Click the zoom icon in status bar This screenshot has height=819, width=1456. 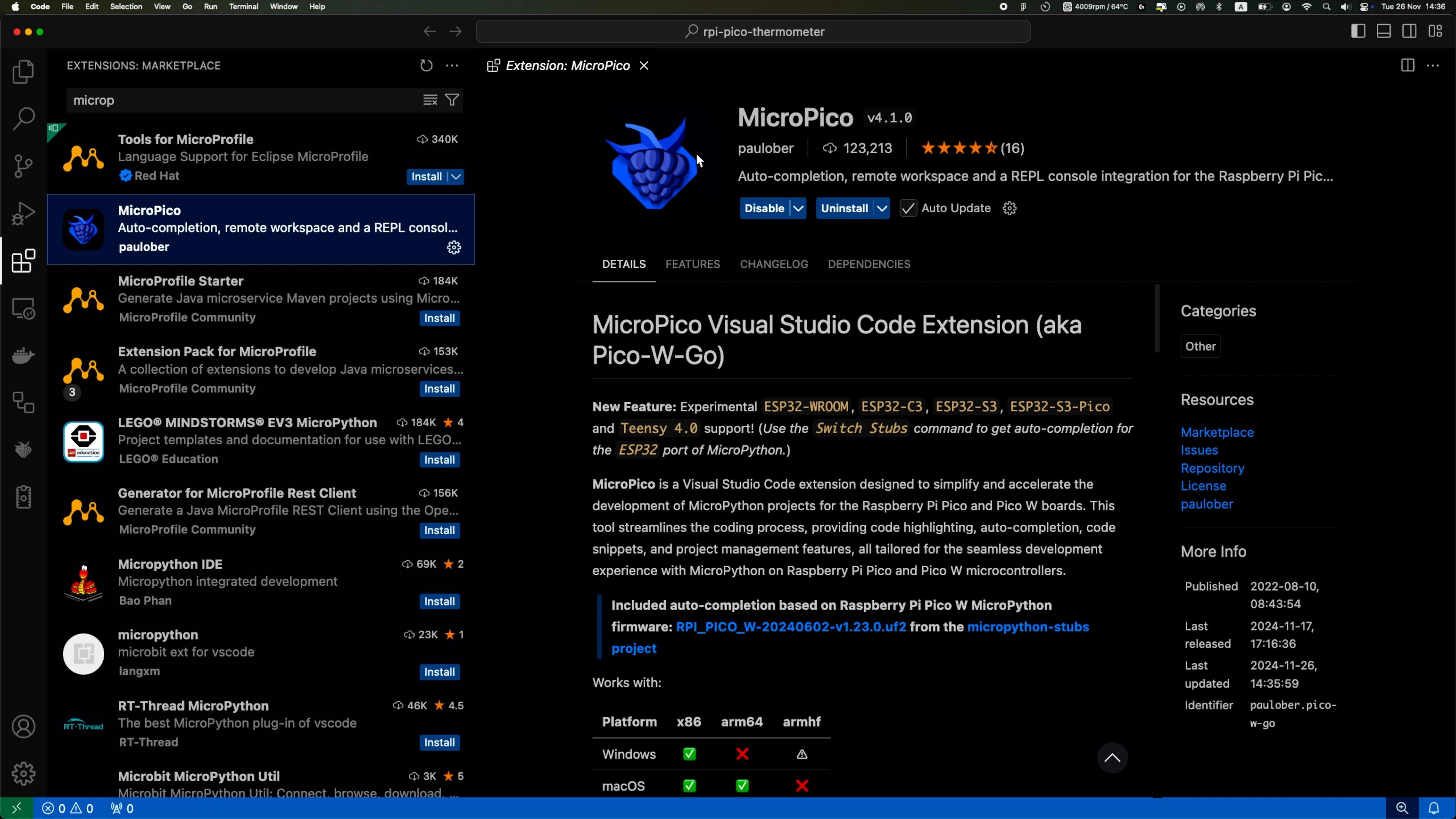tap(1402, 808)
